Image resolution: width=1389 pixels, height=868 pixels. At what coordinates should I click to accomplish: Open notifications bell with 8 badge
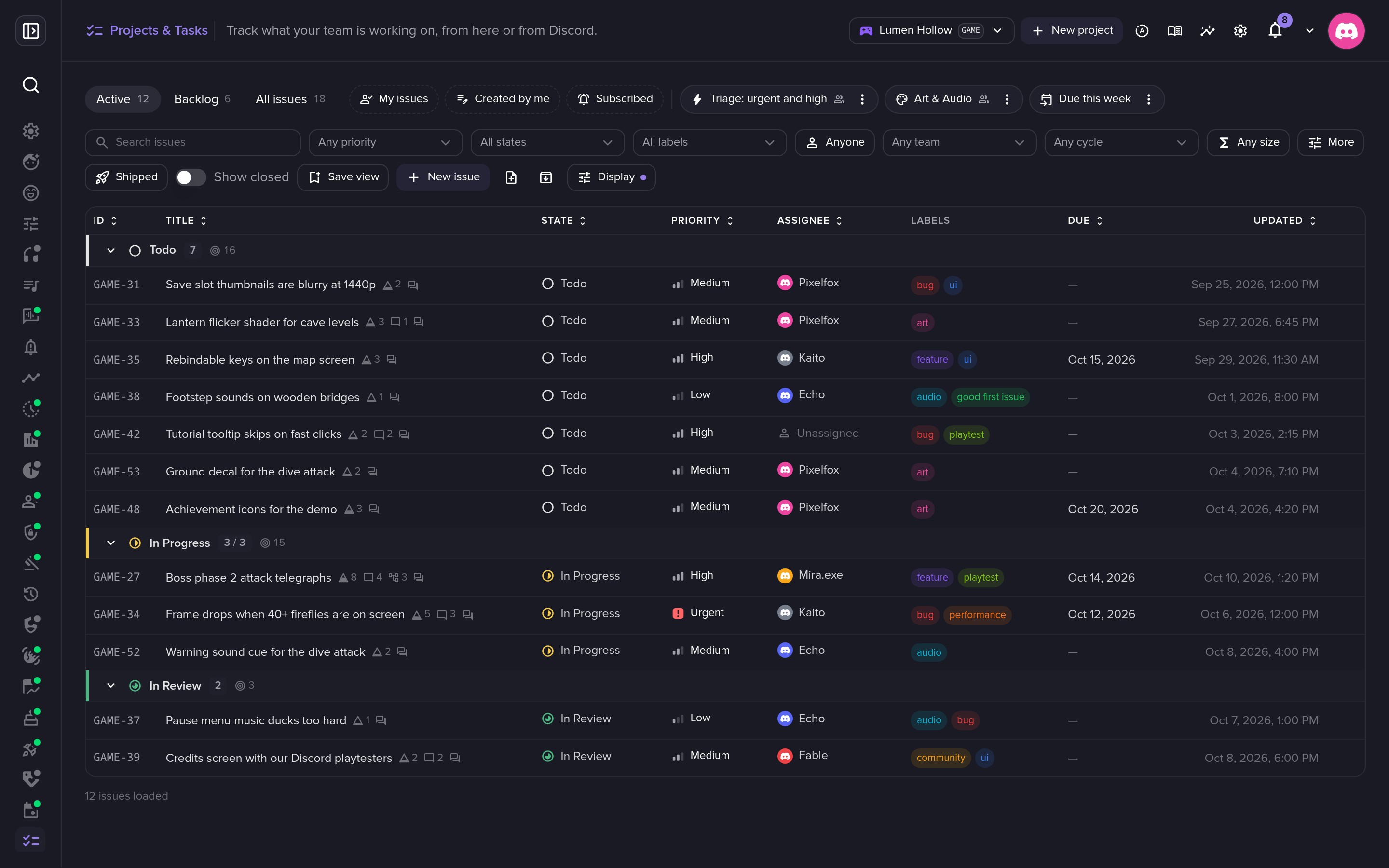(1275, 29)
